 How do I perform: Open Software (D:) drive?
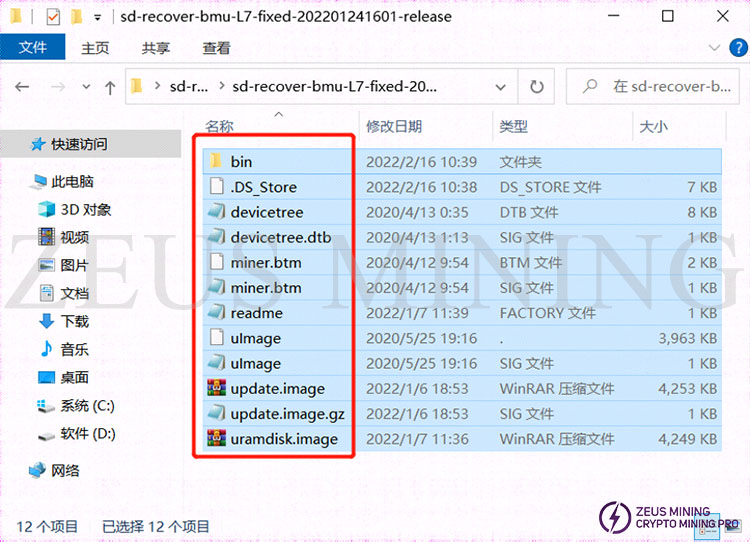77,434
